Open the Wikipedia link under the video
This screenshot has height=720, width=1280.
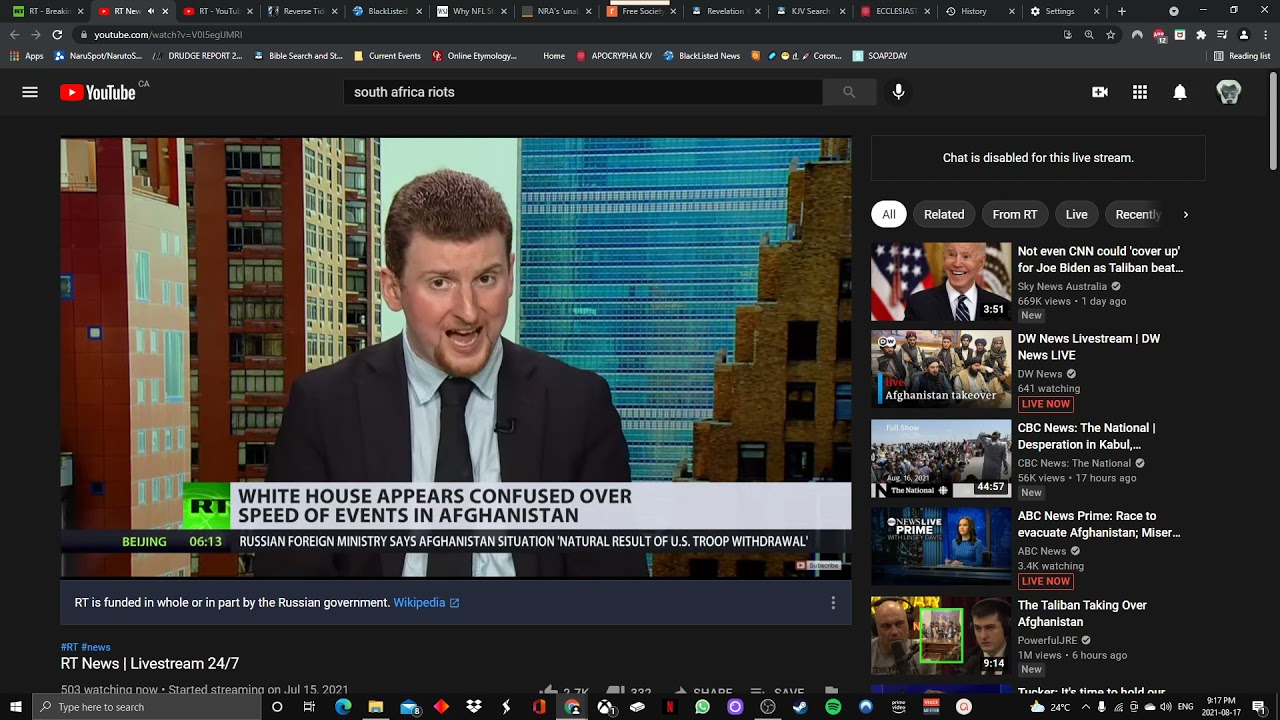pos(426,603)
